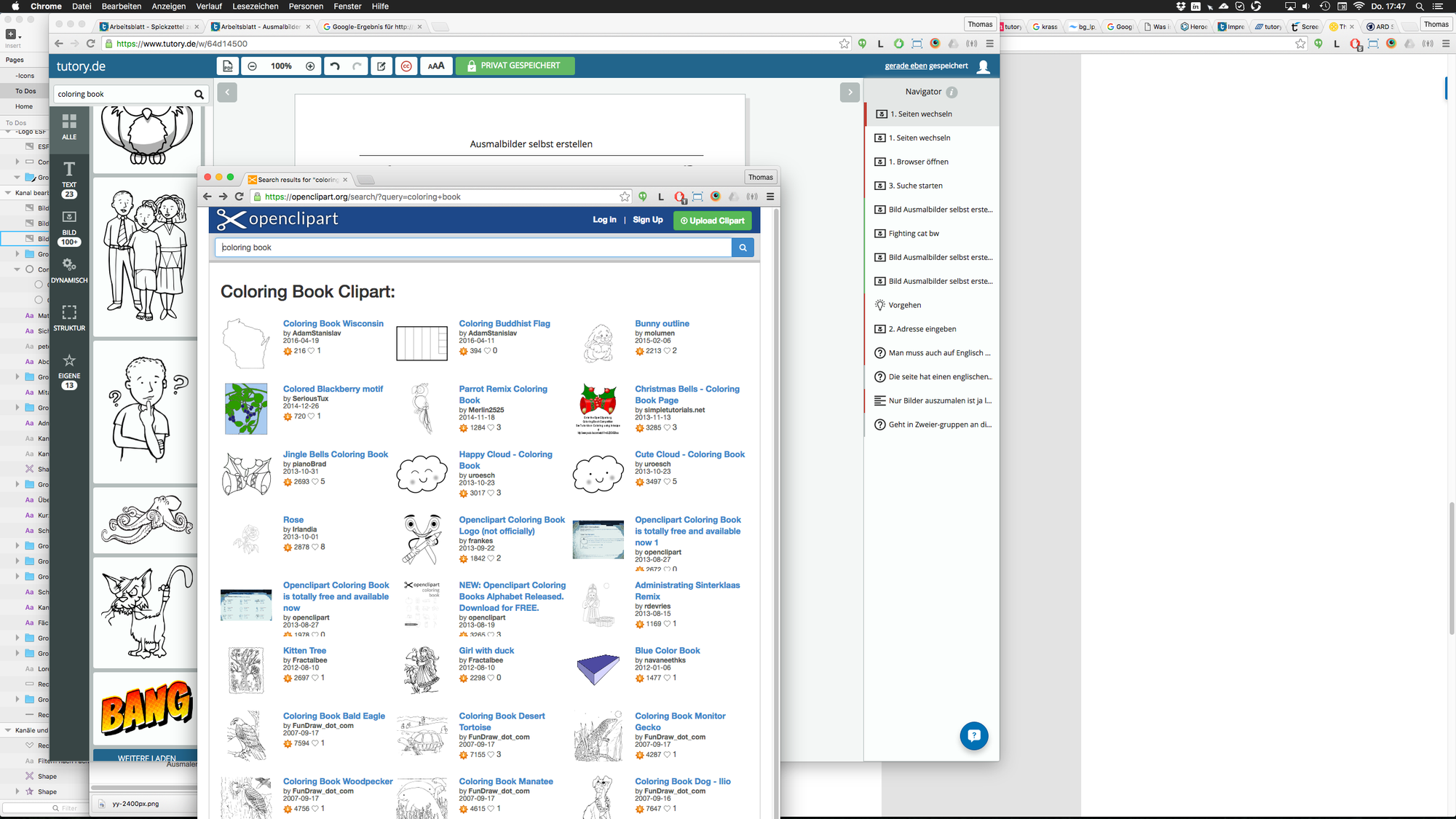Go back in openclipart browser window
The image size is (1456, 819).
(207, 197)
